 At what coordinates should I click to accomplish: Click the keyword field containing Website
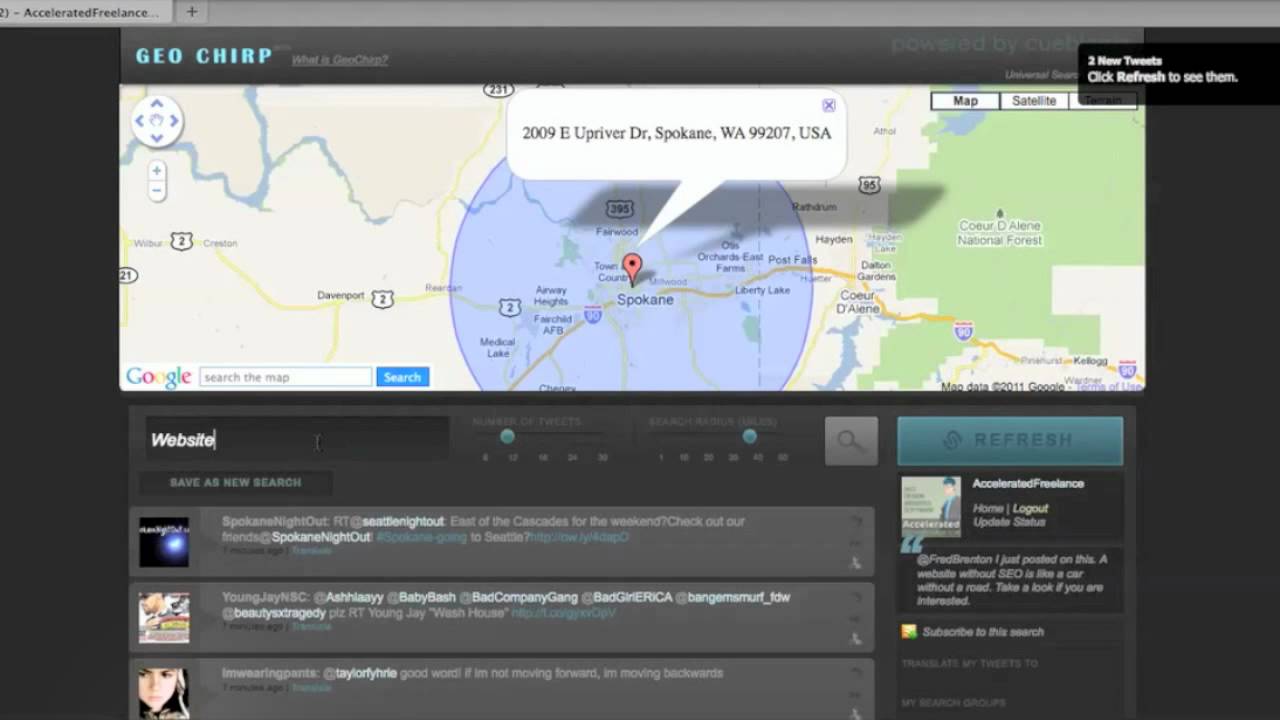pos(297,440)
